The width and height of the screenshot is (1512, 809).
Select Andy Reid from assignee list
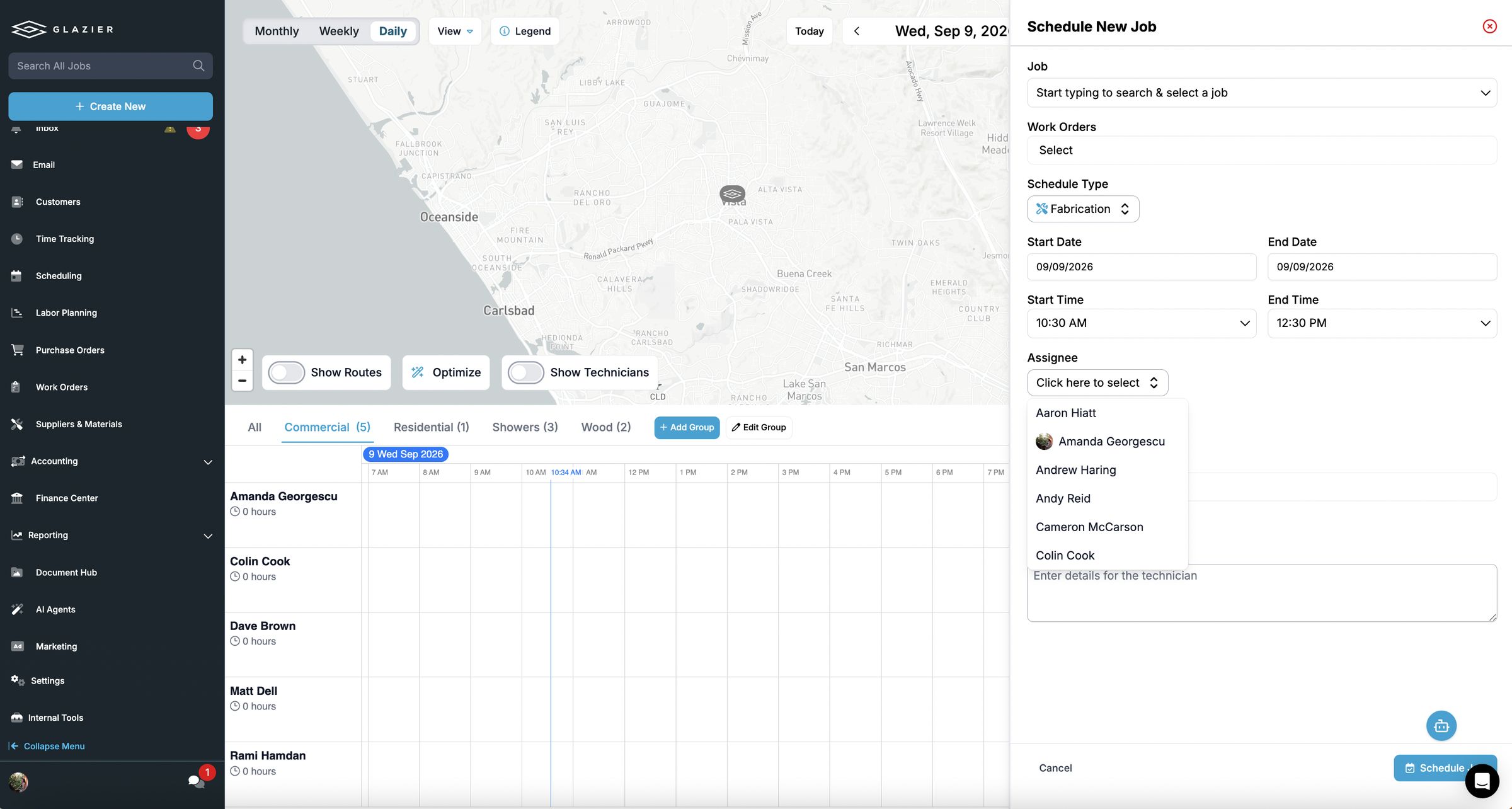pos(1063,498)
